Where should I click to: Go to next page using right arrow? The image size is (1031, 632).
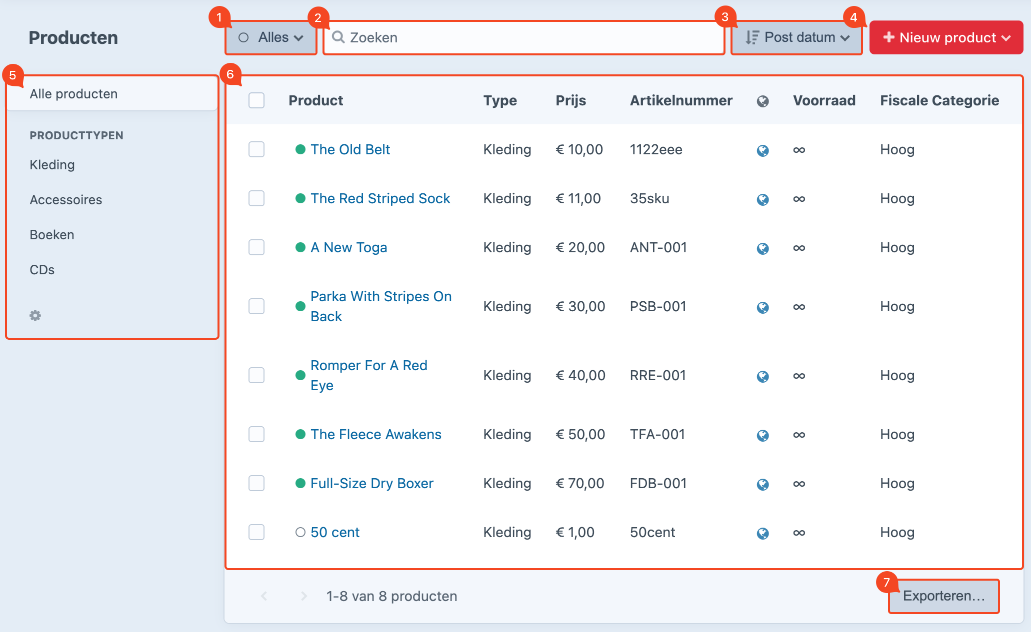(304, 596)
